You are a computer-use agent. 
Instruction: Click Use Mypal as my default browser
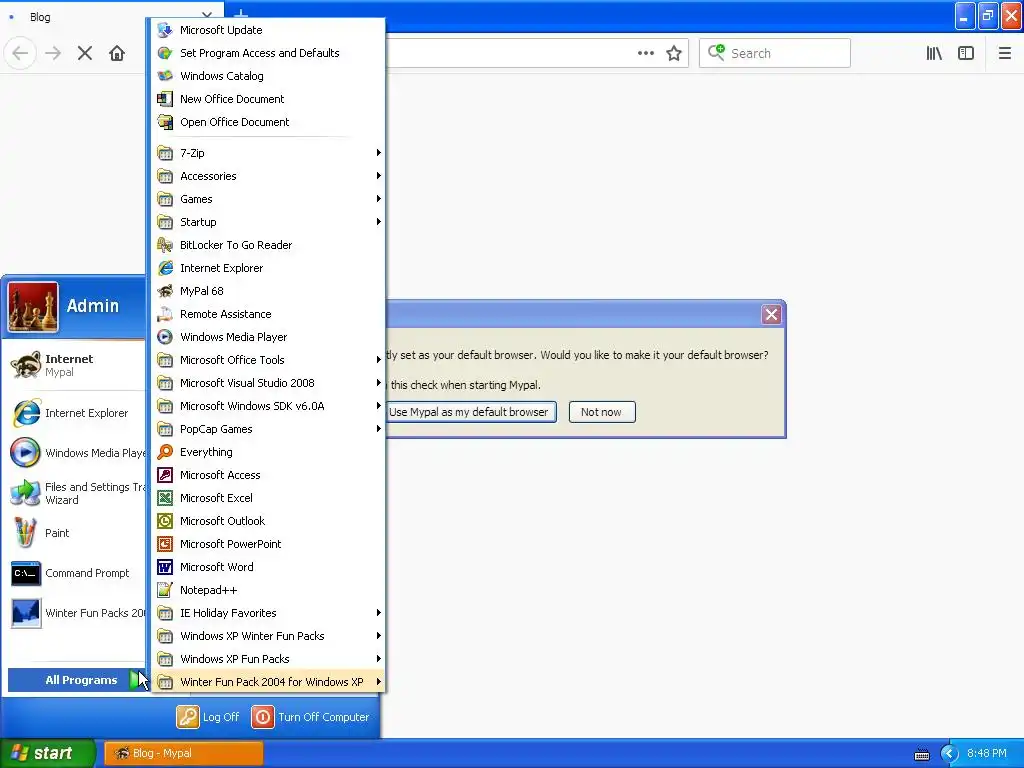click(469, 412)
